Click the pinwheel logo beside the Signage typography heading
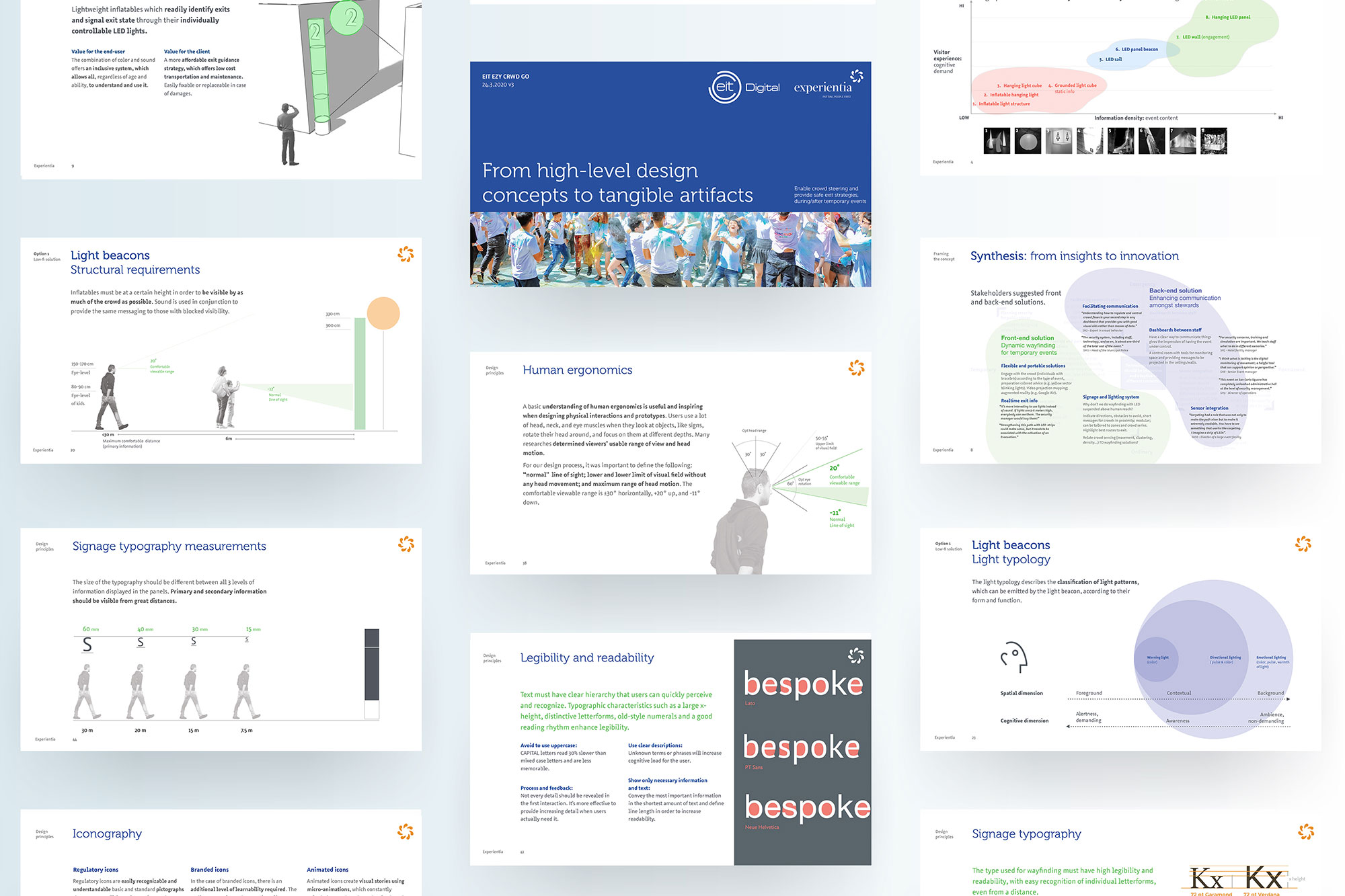 point(1306,832)
